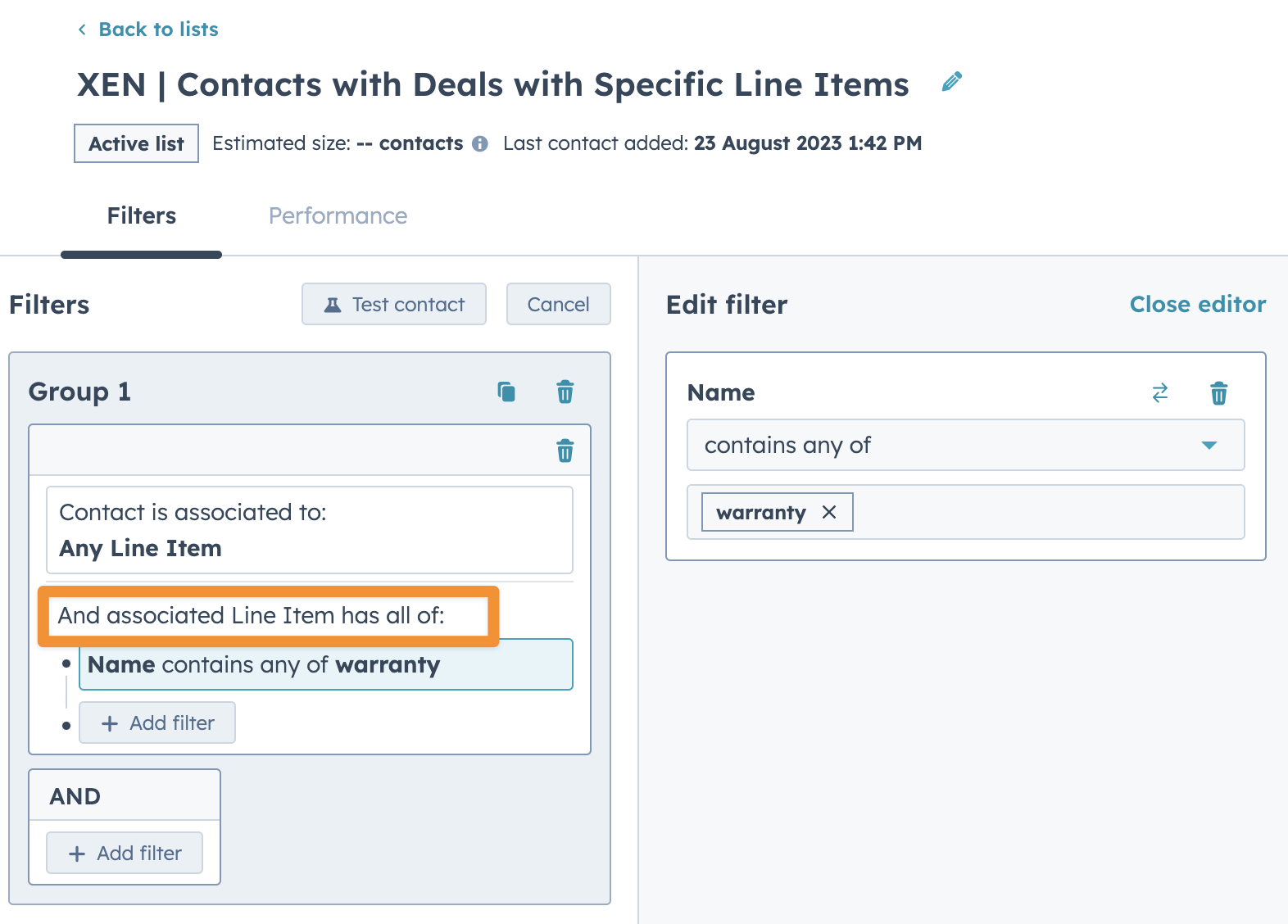Click the estimated size info icon
The width and height of the screenshot is (1288, 924).
click(x=480, y=144)
